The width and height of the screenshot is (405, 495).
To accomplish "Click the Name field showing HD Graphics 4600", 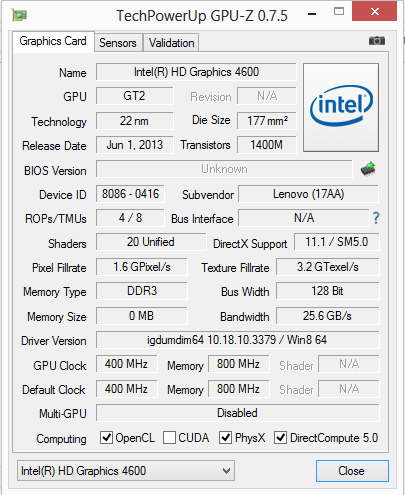I will (x=196, y=72).
